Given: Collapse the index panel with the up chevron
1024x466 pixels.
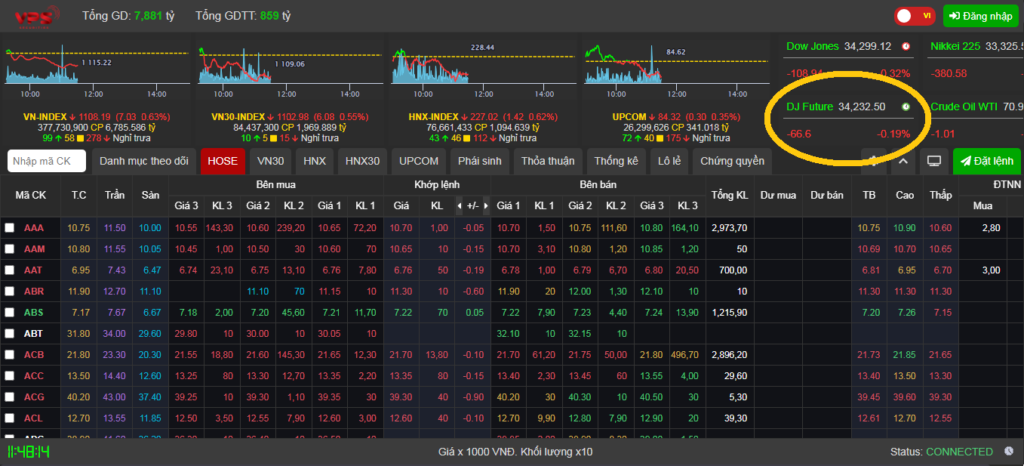Looking at the screenshot, I should 903,161.
